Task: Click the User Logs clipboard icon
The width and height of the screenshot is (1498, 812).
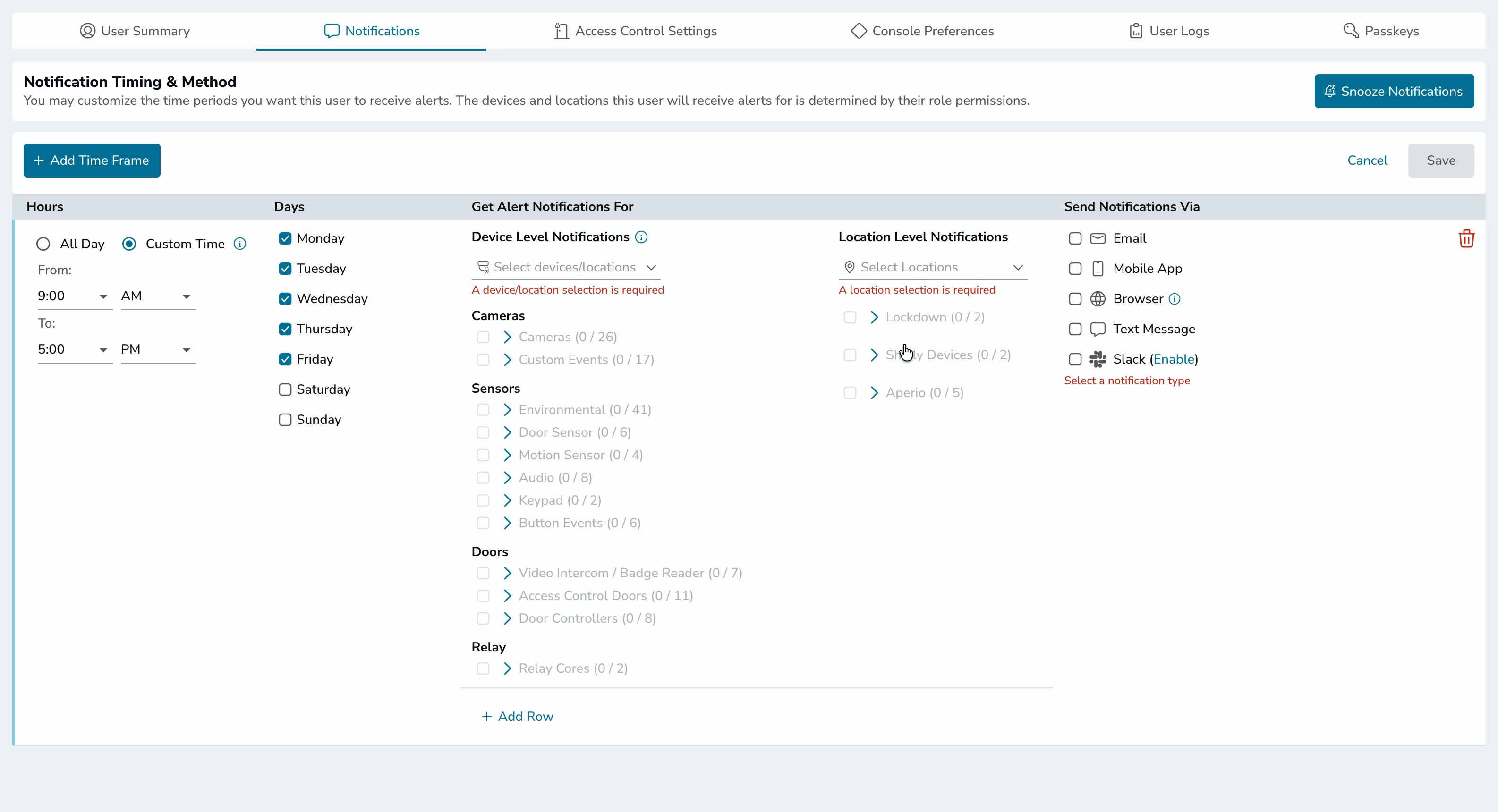Action: 1135,31
